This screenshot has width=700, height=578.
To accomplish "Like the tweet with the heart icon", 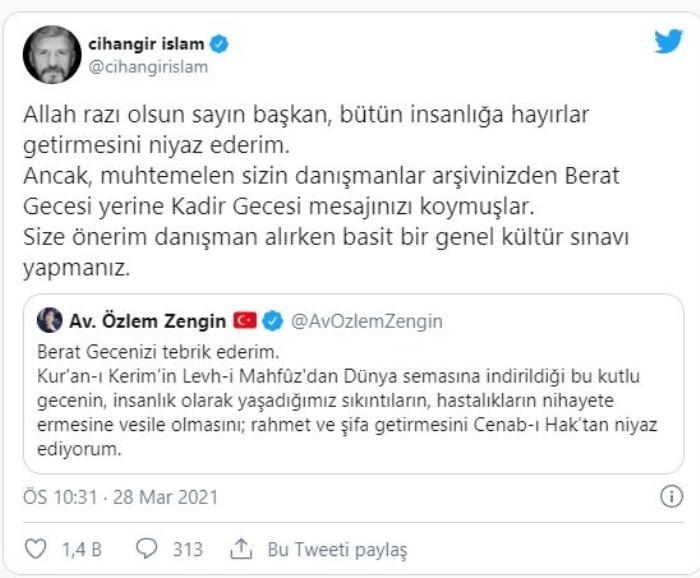I will click(36, 549).
